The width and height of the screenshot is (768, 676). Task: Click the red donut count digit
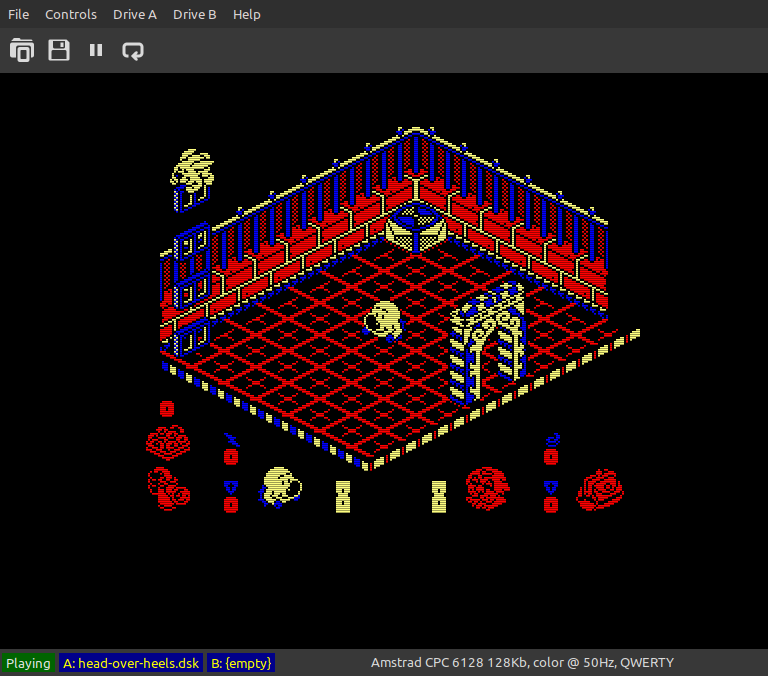167,409
